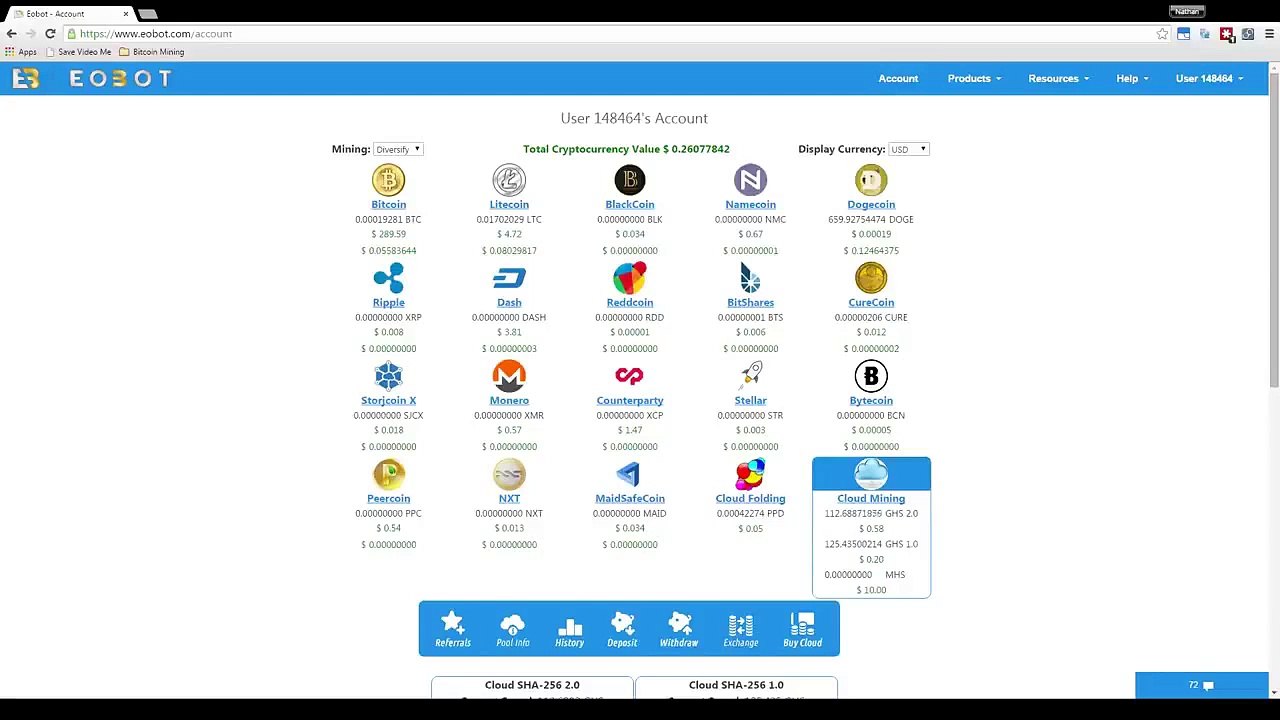Screen dimensions: 1280x720
Task: Click the browser back button
Action: pyautogui.click(x=12, y=34)
